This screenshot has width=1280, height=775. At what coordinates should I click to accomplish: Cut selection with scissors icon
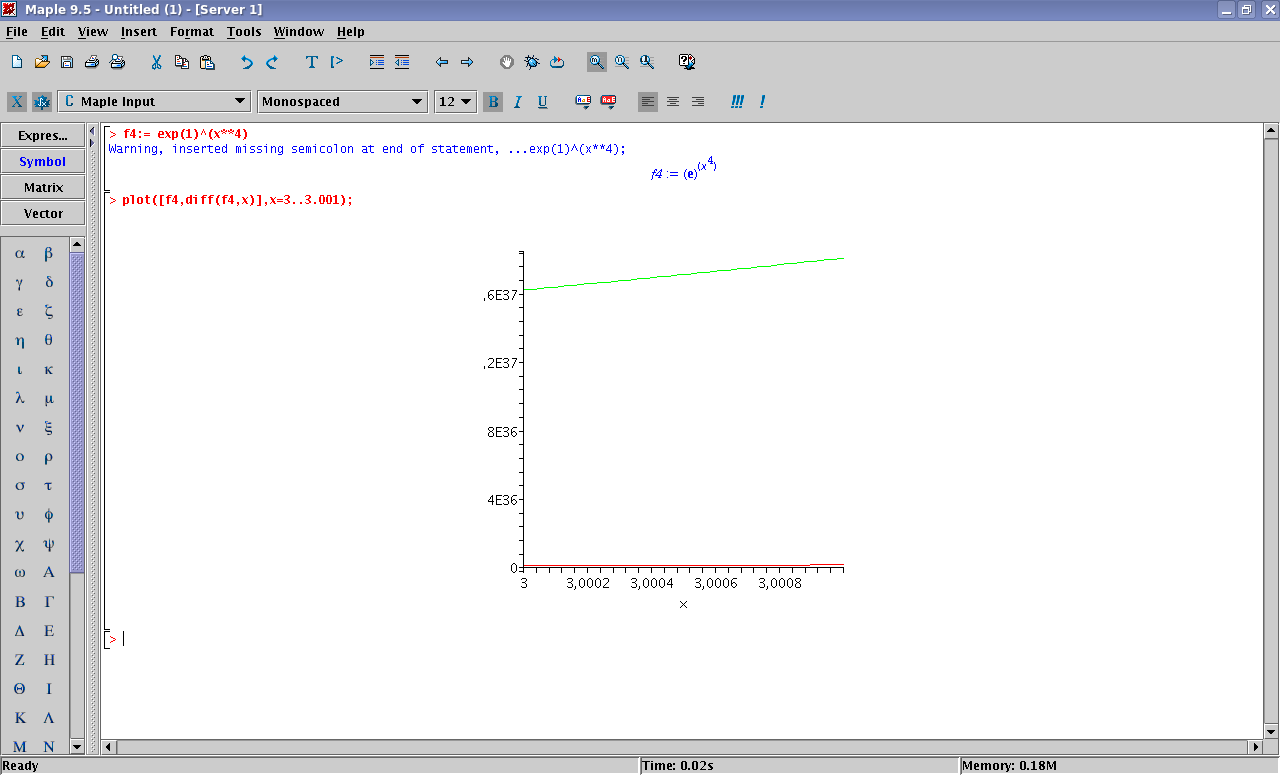157,62
